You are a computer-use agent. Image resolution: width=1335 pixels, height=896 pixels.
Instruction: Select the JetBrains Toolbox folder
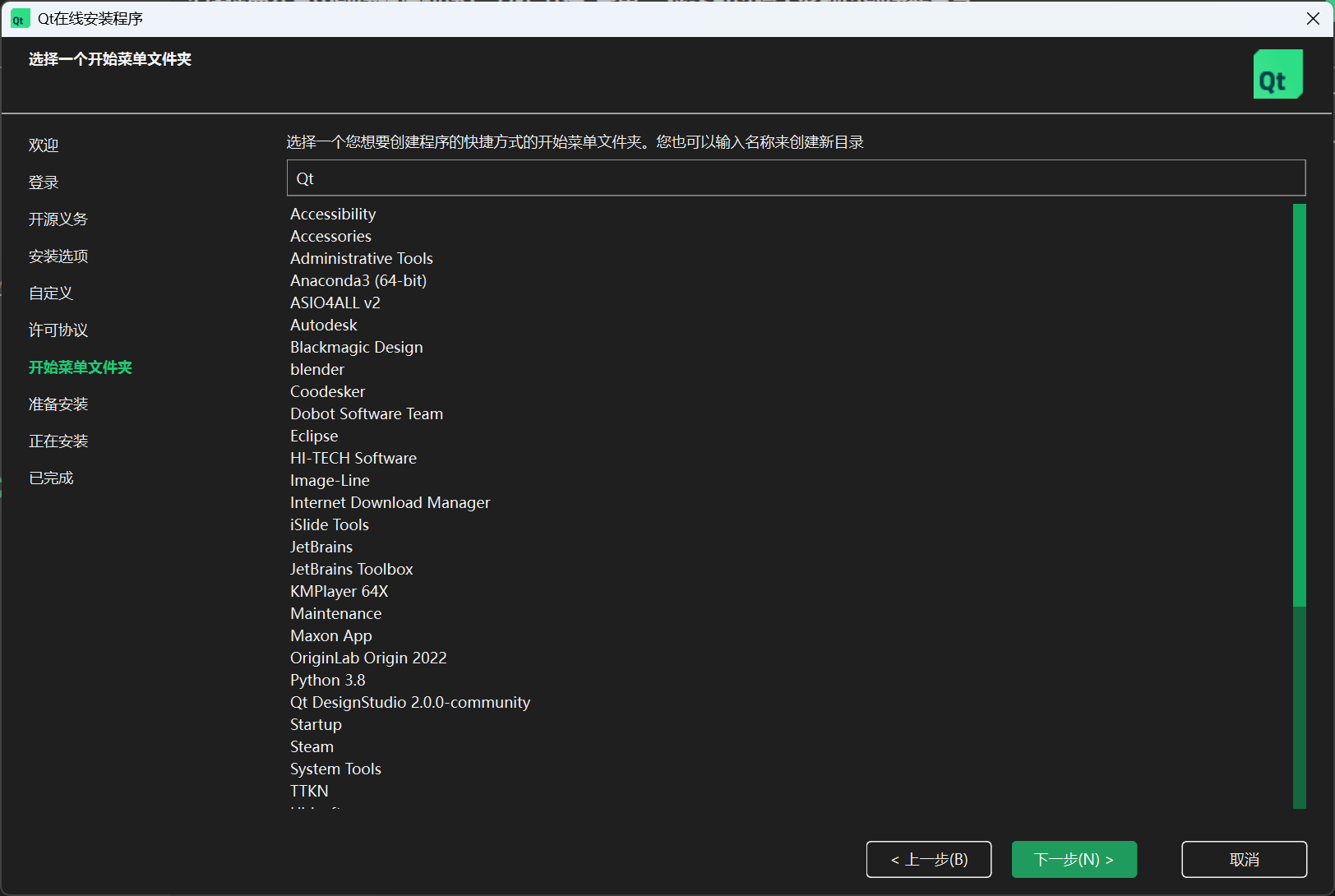[351, 569]
